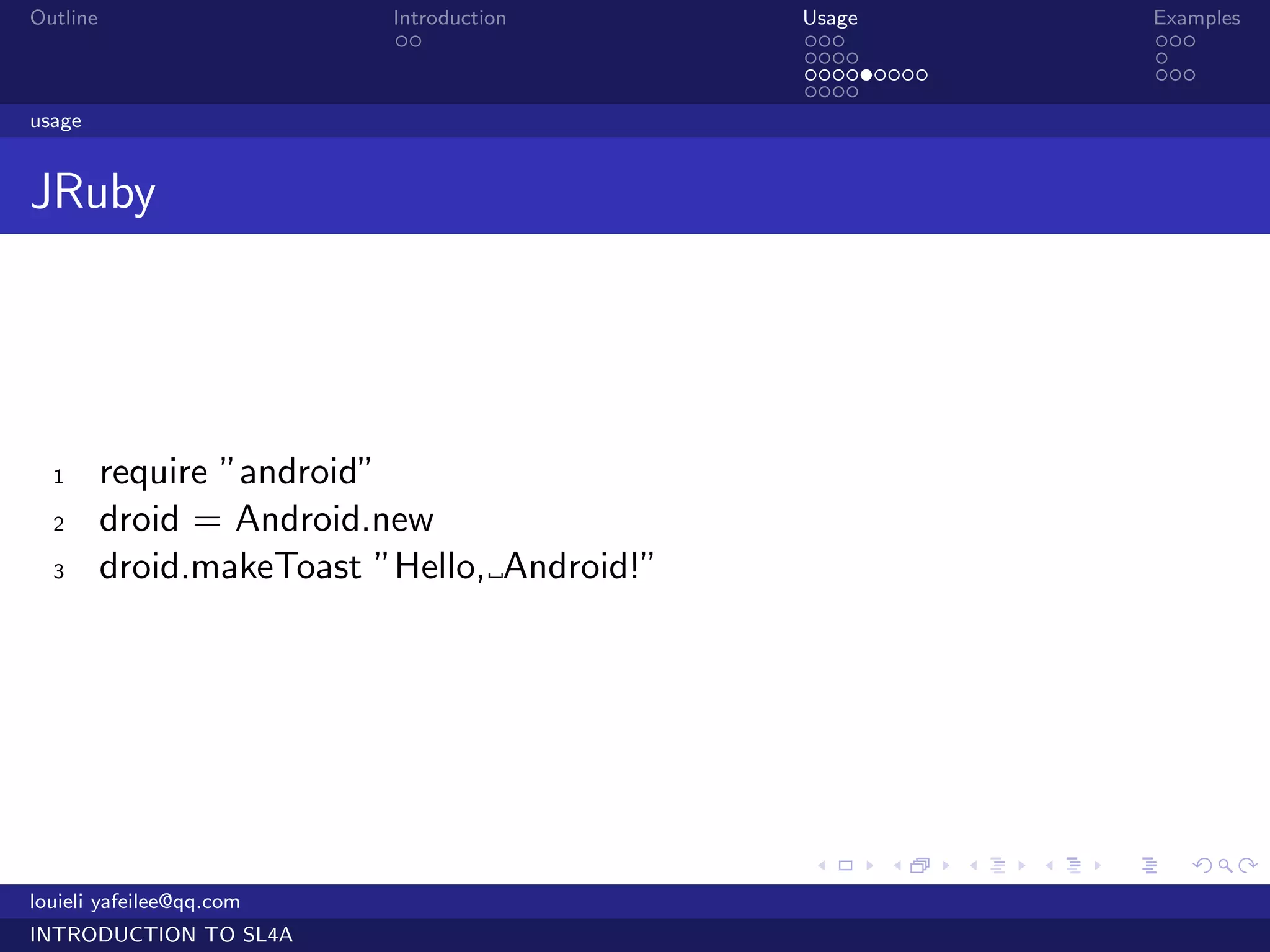
Task: Click the section lines navigation icon
Action: (x=1073, y=865)
